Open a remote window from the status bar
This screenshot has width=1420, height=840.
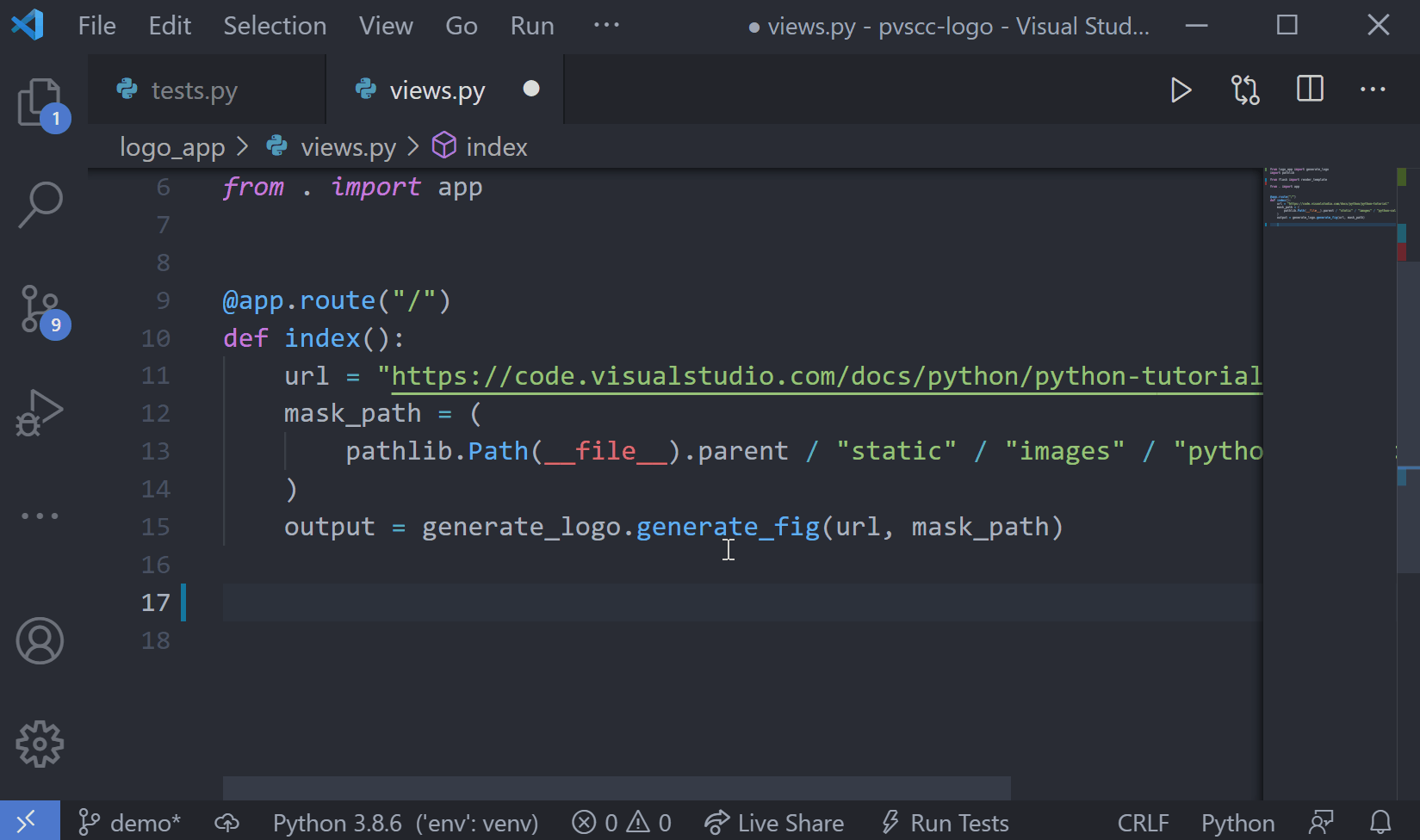28,821
